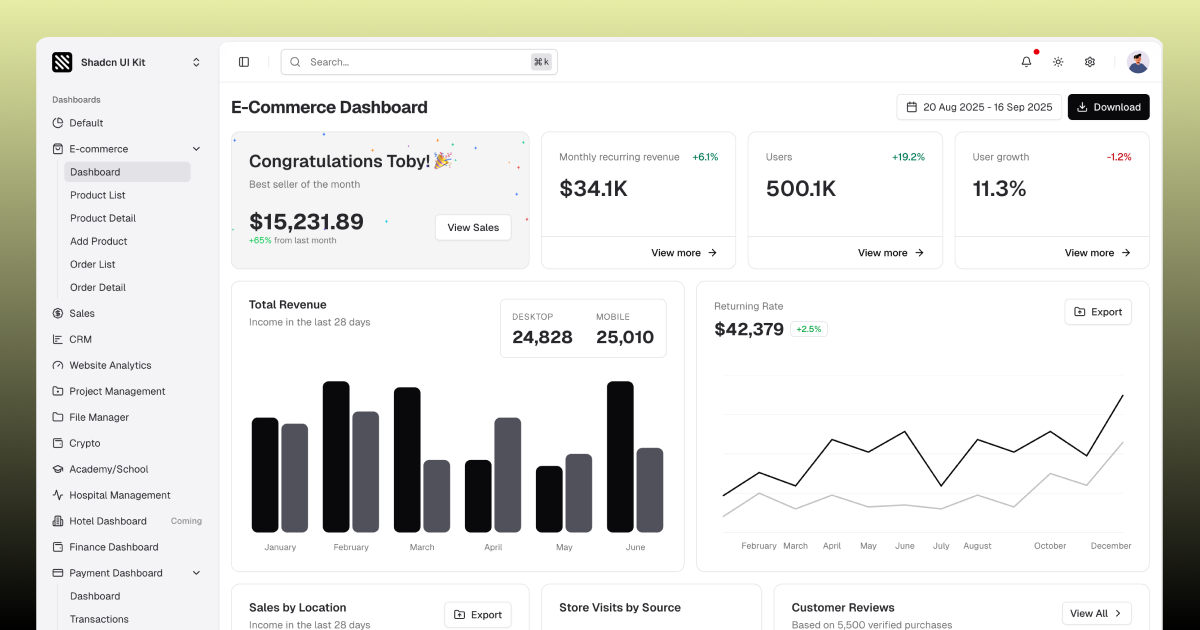Click the Sales dollar icon in the sidebar
Viewport: 1200px width, 630px height.
(58, 313)
